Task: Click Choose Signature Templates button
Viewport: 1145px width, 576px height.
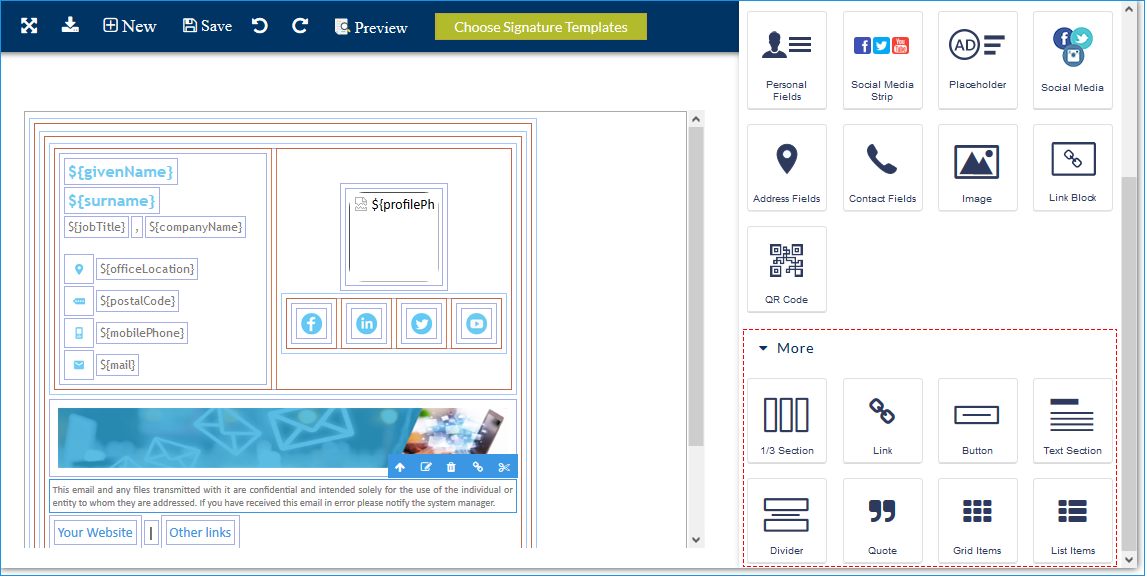Action: coord(540,27)
